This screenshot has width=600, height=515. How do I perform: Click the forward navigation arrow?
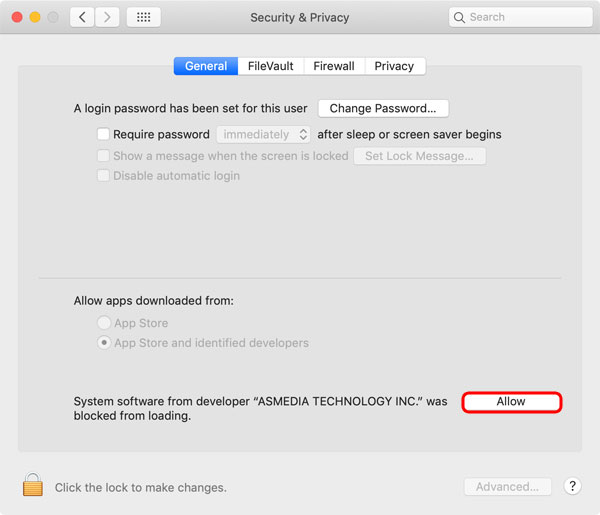pos(107,17)
